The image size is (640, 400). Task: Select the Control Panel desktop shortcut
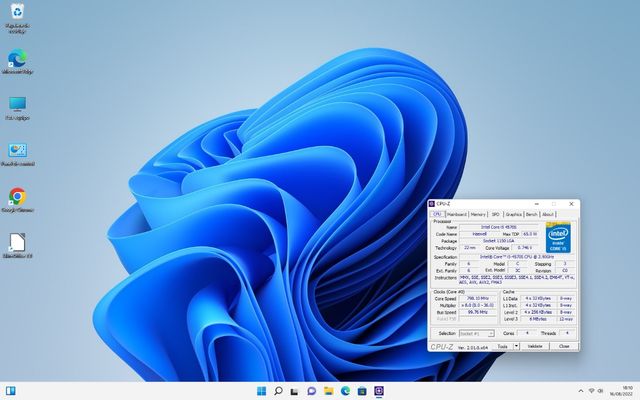(x=17, y=154)
